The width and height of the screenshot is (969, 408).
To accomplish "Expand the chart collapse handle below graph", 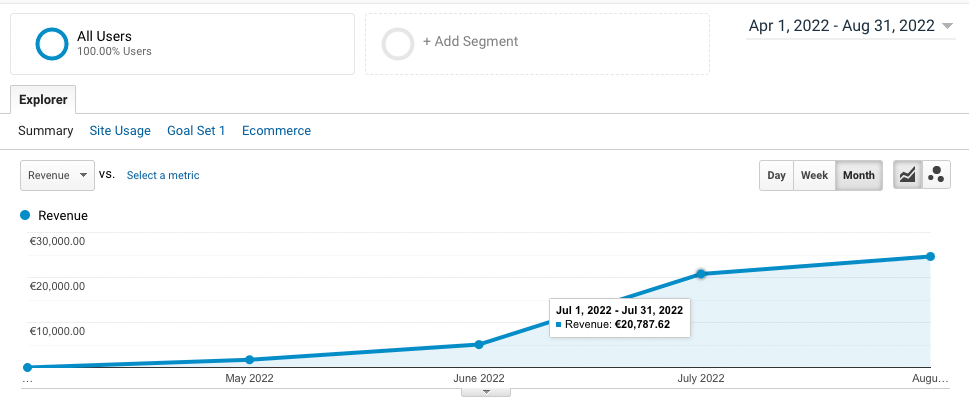I will [x=487, y=392].
